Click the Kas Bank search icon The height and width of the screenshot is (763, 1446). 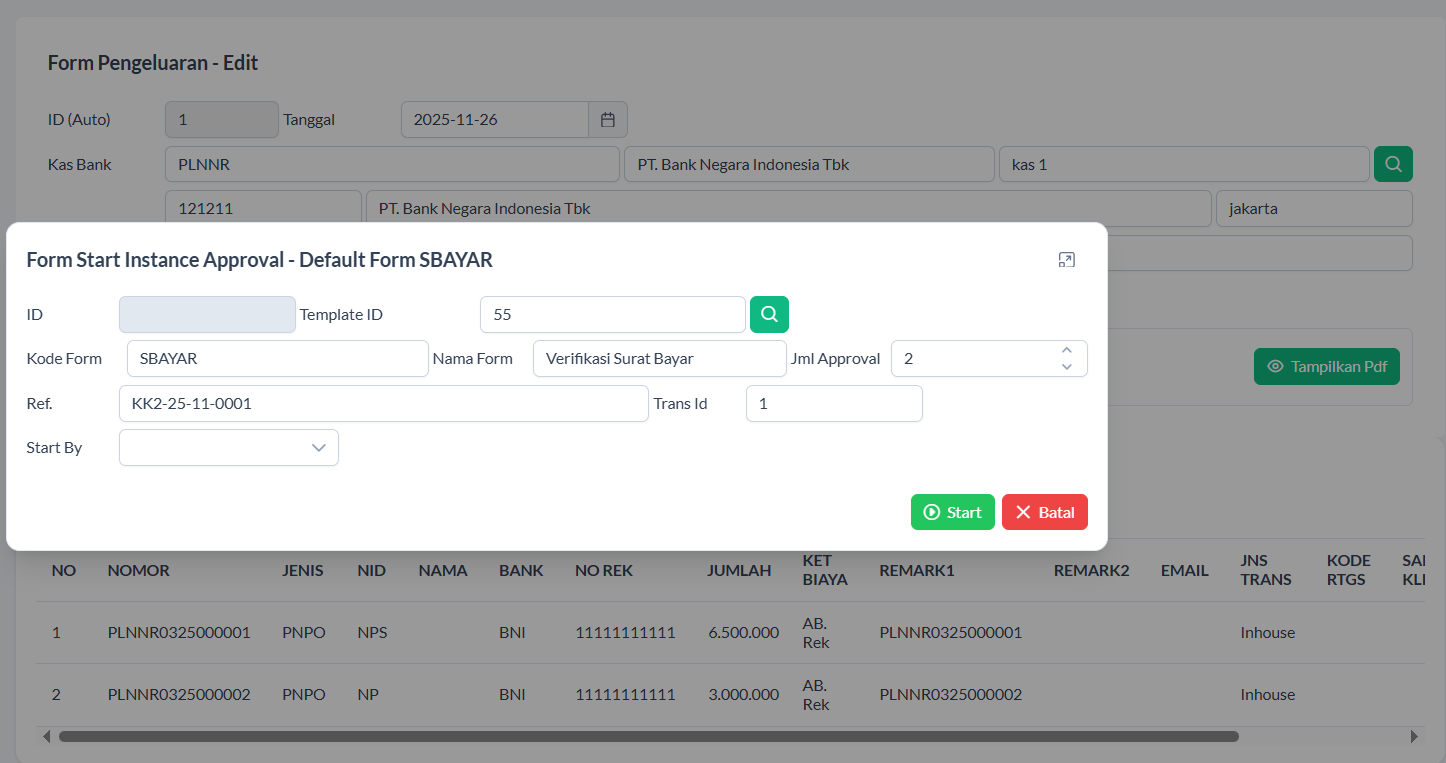point(1393,164)
